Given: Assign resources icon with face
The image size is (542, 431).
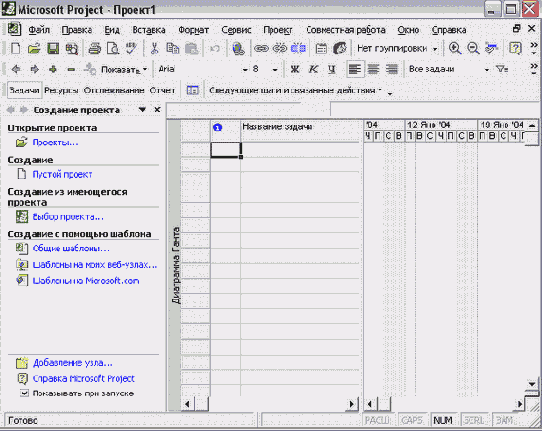Looking at the screenshot, I should point(340,48).
